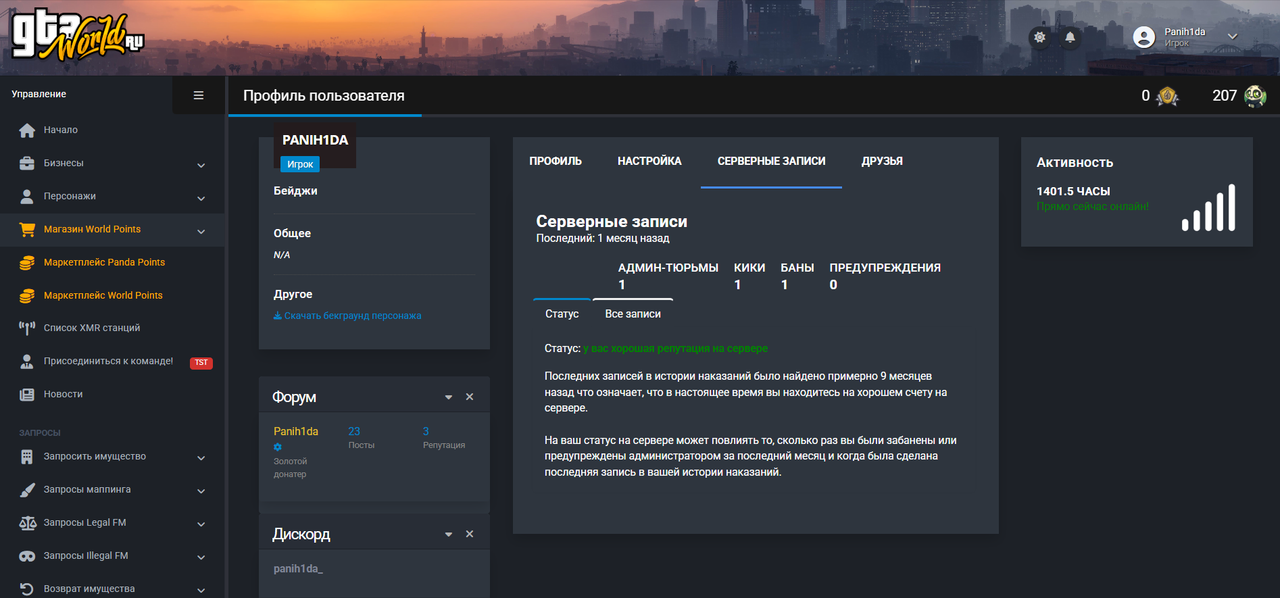Open the user account dropdown arrow

point(1232,37)
